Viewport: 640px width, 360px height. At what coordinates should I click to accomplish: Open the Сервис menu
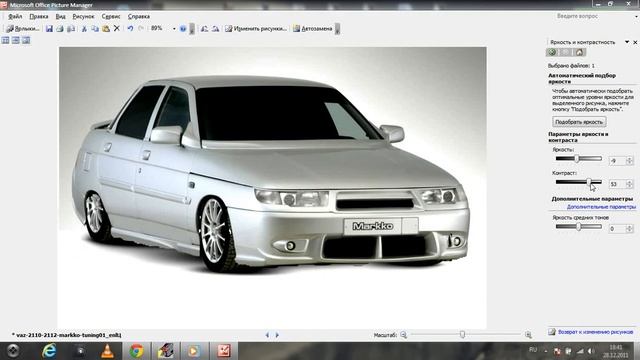tap(111, 16)
